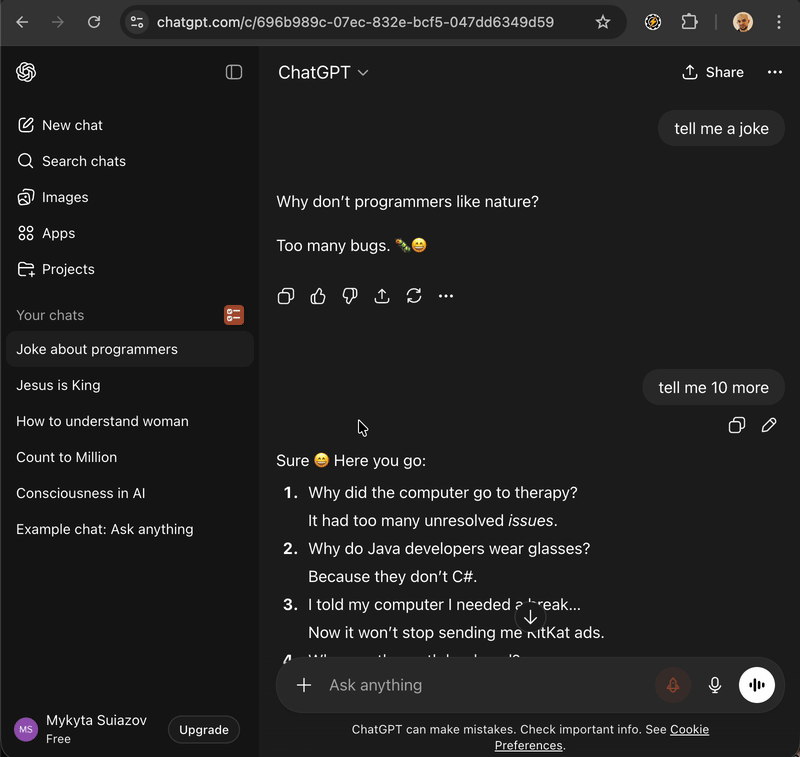The height and width of the screenshot is (757, 800).
Task: Open the 'Jesus is King' chat
Action: click(x=60, y=385)
